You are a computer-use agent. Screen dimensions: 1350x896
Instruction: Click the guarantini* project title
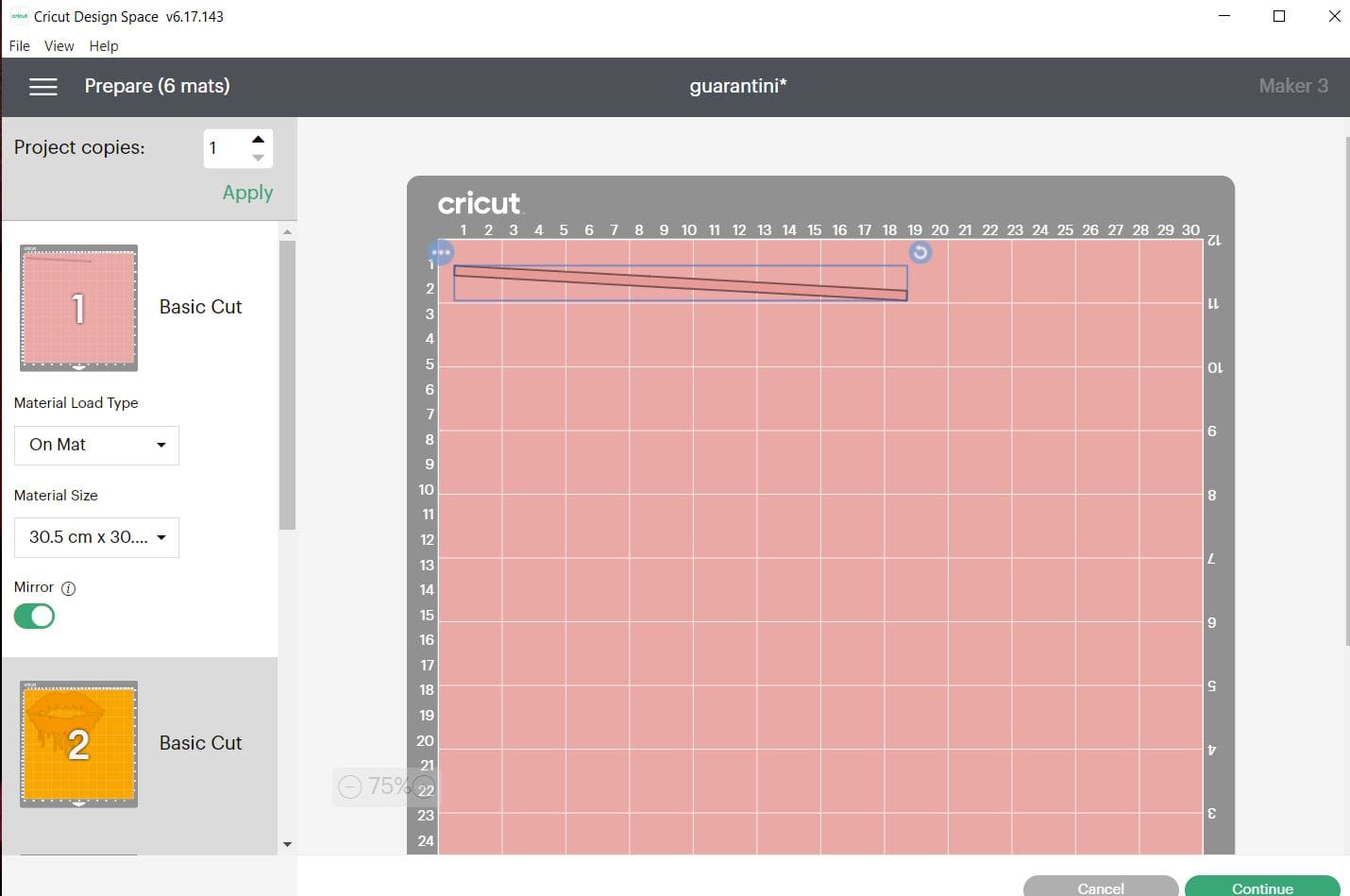(738, 86)
